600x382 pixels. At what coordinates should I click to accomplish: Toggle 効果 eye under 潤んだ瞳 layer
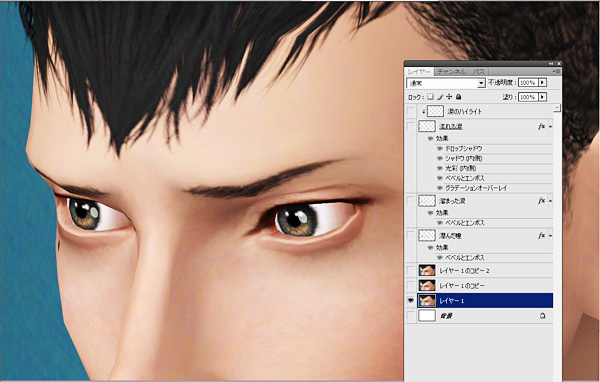point(430,248)
